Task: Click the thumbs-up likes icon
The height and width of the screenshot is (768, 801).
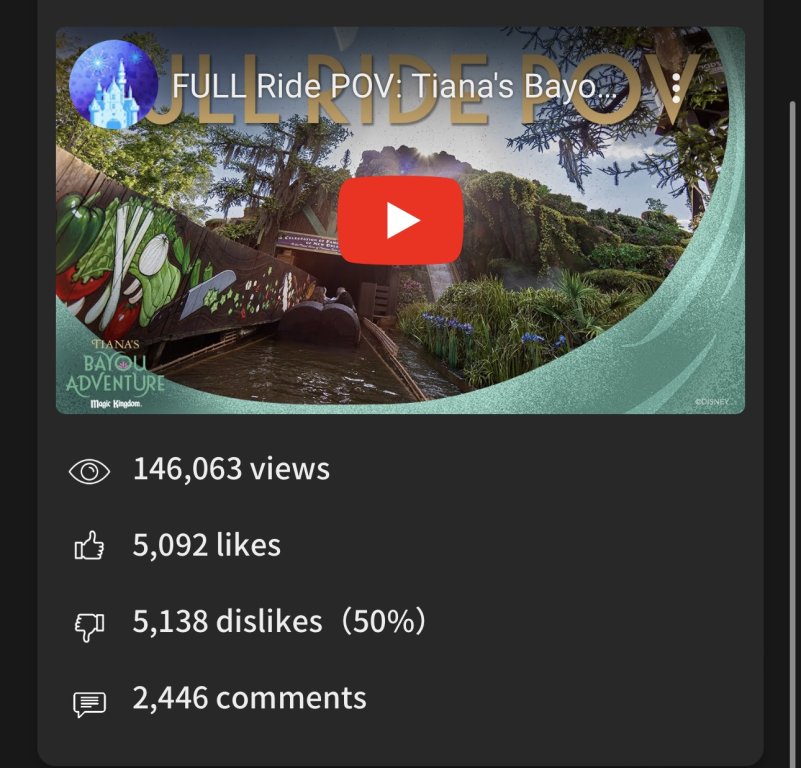Action: (89, 546)
